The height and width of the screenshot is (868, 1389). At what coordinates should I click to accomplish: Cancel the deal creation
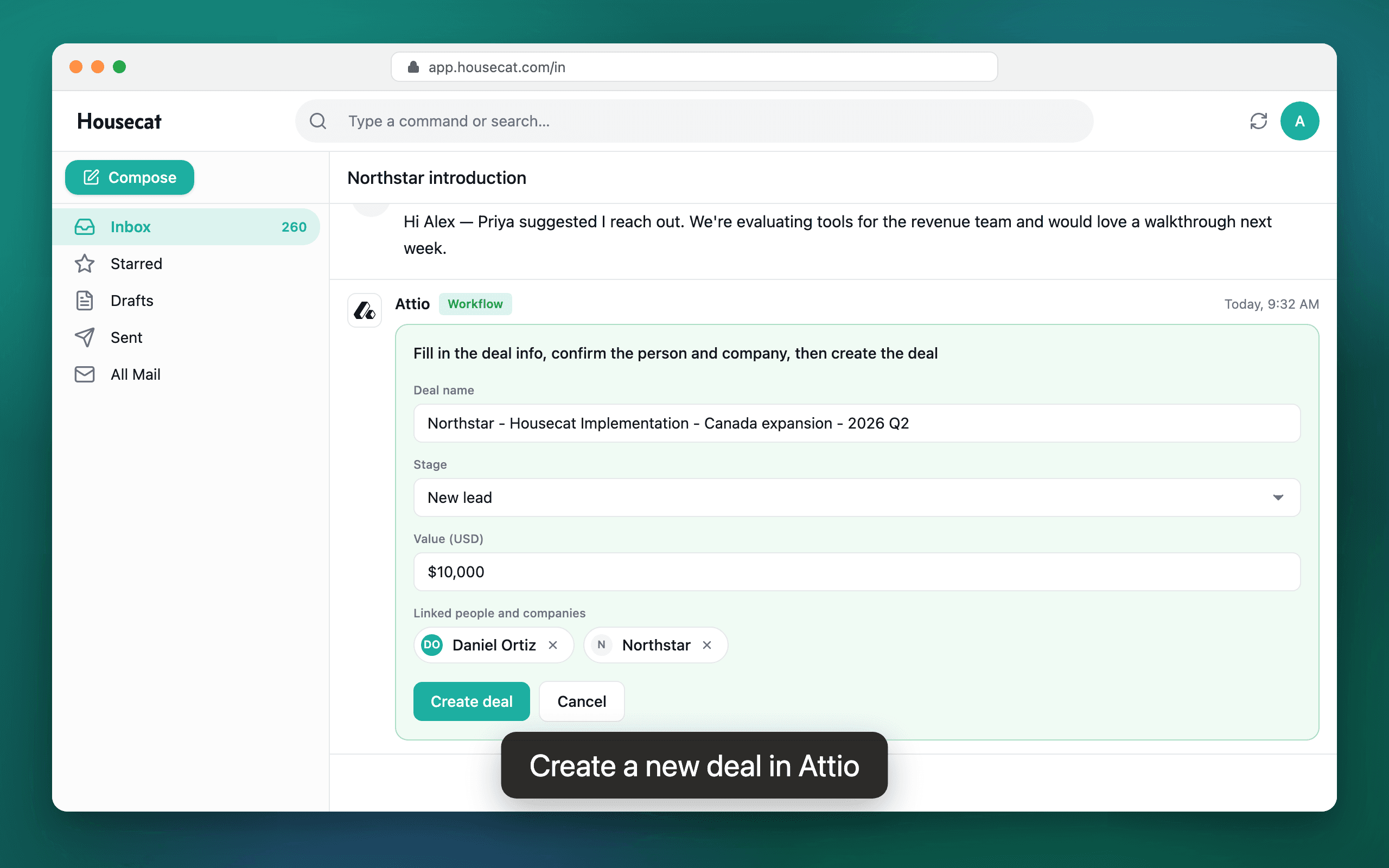[582, 701]
